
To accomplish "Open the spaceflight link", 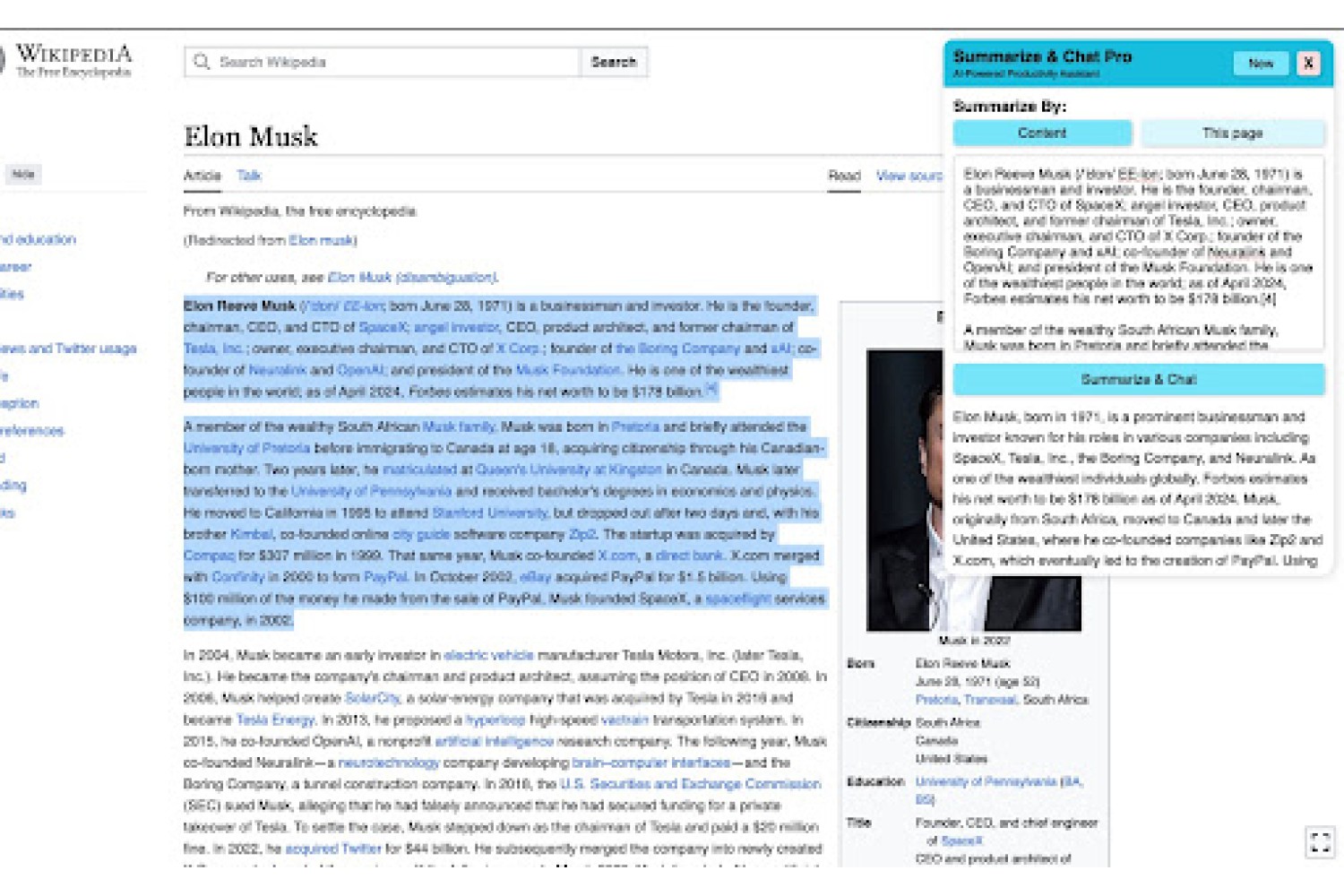I will pos(737,599).
